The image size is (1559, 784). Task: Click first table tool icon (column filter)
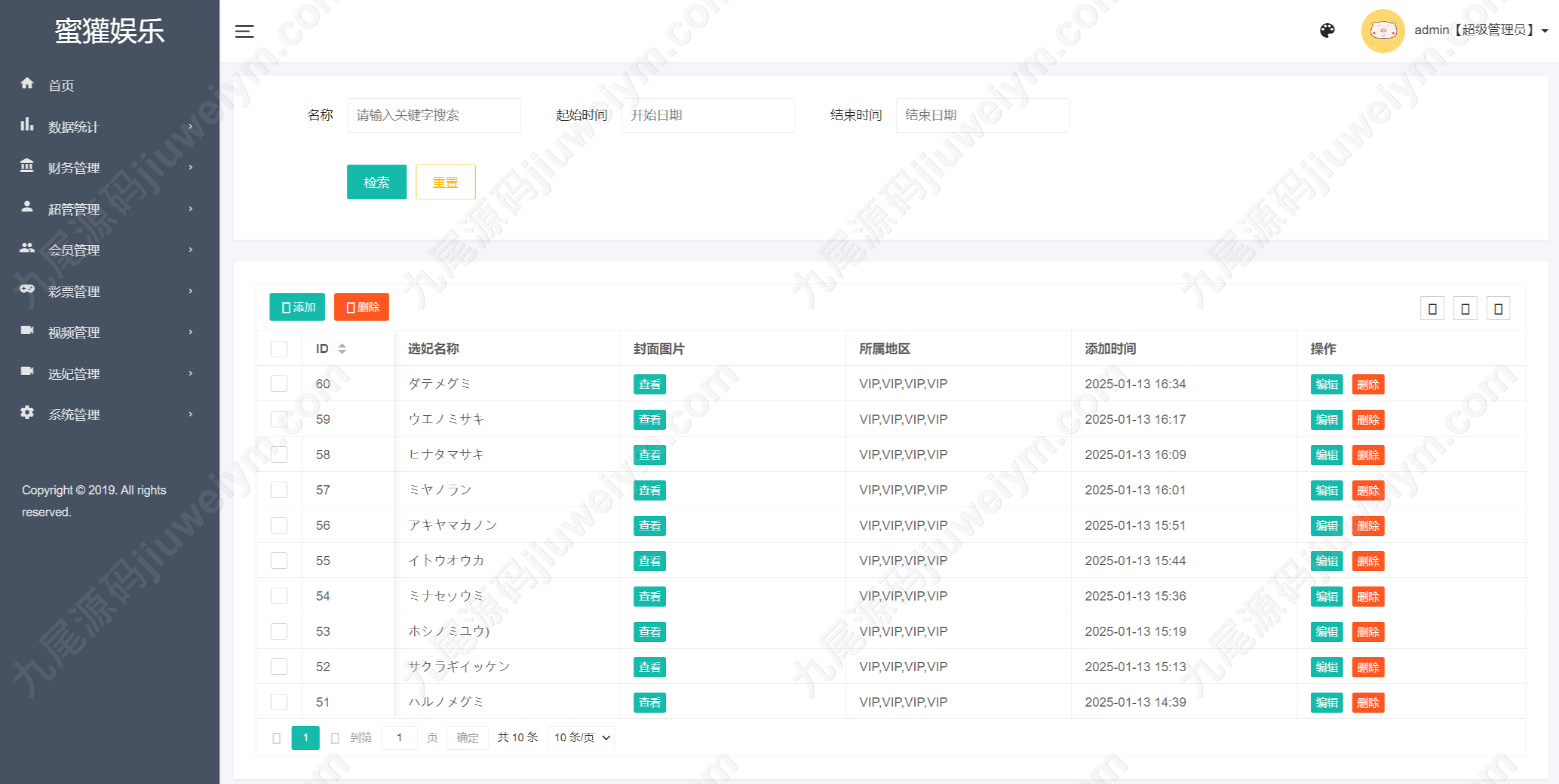[x=1432, y=308]
